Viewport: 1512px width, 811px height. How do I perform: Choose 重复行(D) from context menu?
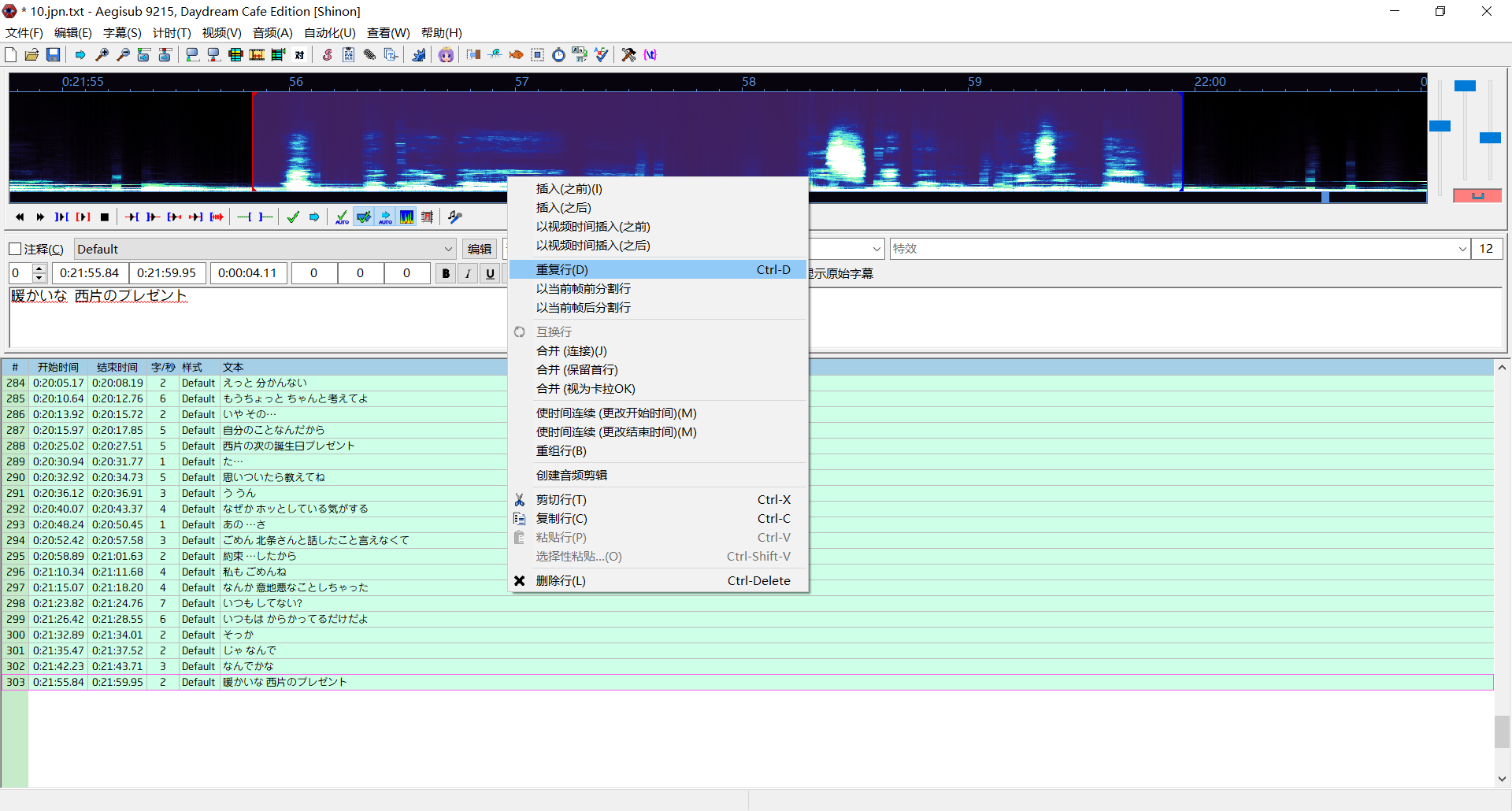point(658,269)
